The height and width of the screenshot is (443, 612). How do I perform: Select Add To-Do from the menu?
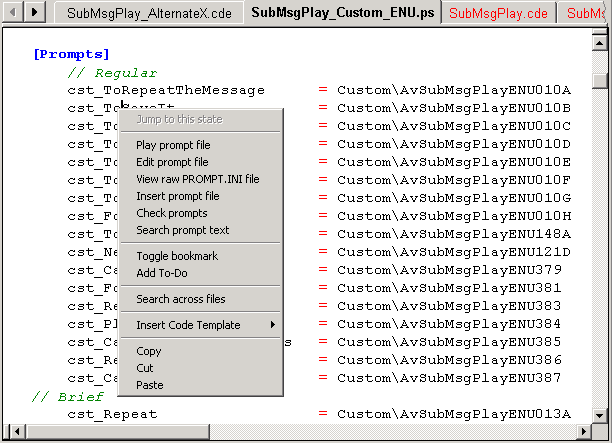pyautogui.click(x=161, y=273)
